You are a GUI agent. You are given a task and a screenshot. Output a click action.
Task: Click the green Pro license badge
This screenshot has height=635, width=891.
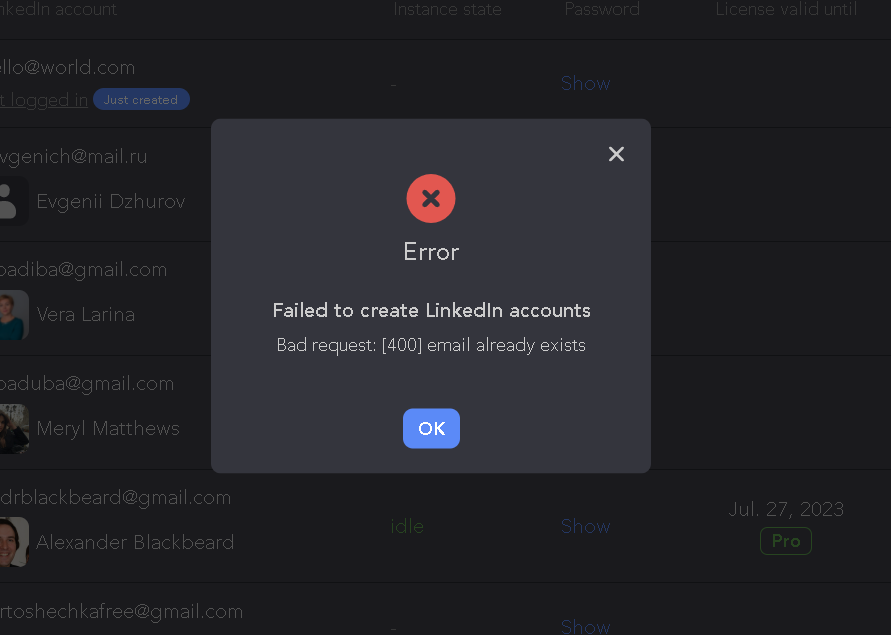pyautogui.click(x=786, y=541)
